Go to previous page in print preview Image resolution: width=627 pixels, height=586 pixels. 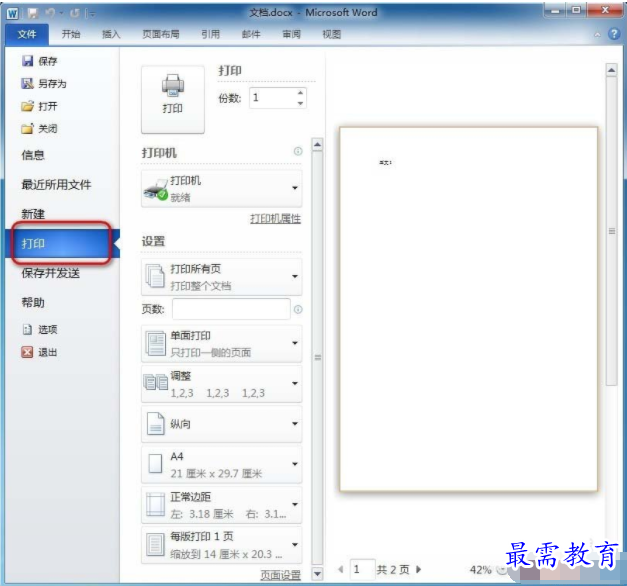coord(341,569)
